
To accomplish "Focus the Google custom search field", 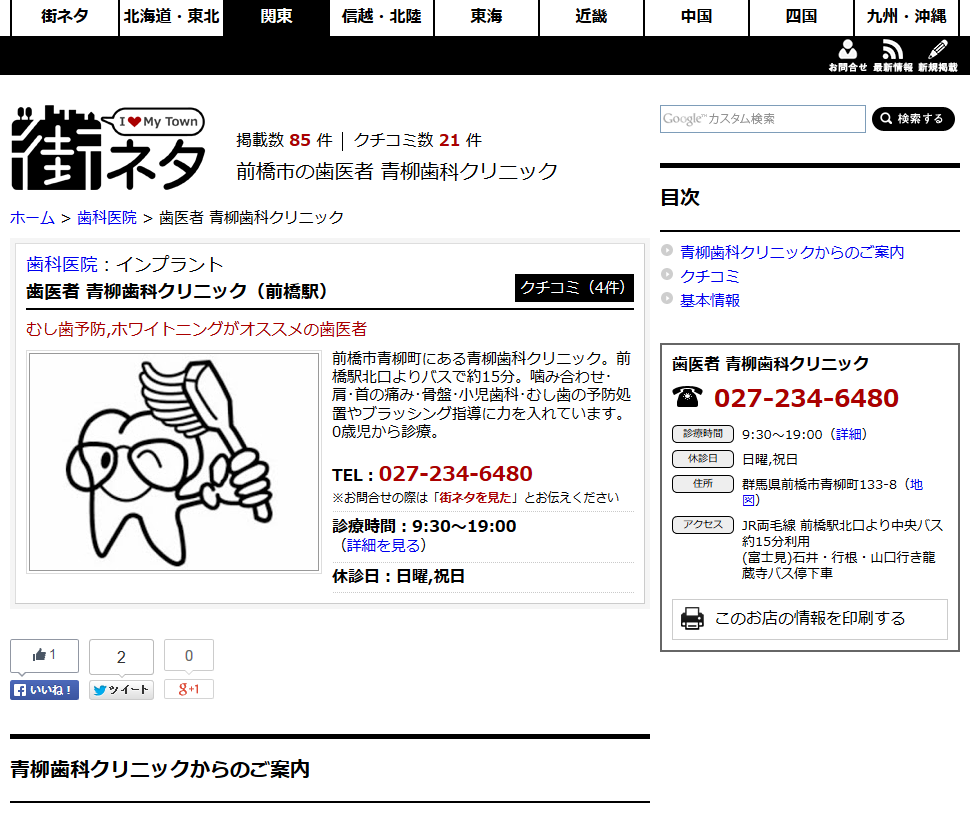I will pos(762,119).
